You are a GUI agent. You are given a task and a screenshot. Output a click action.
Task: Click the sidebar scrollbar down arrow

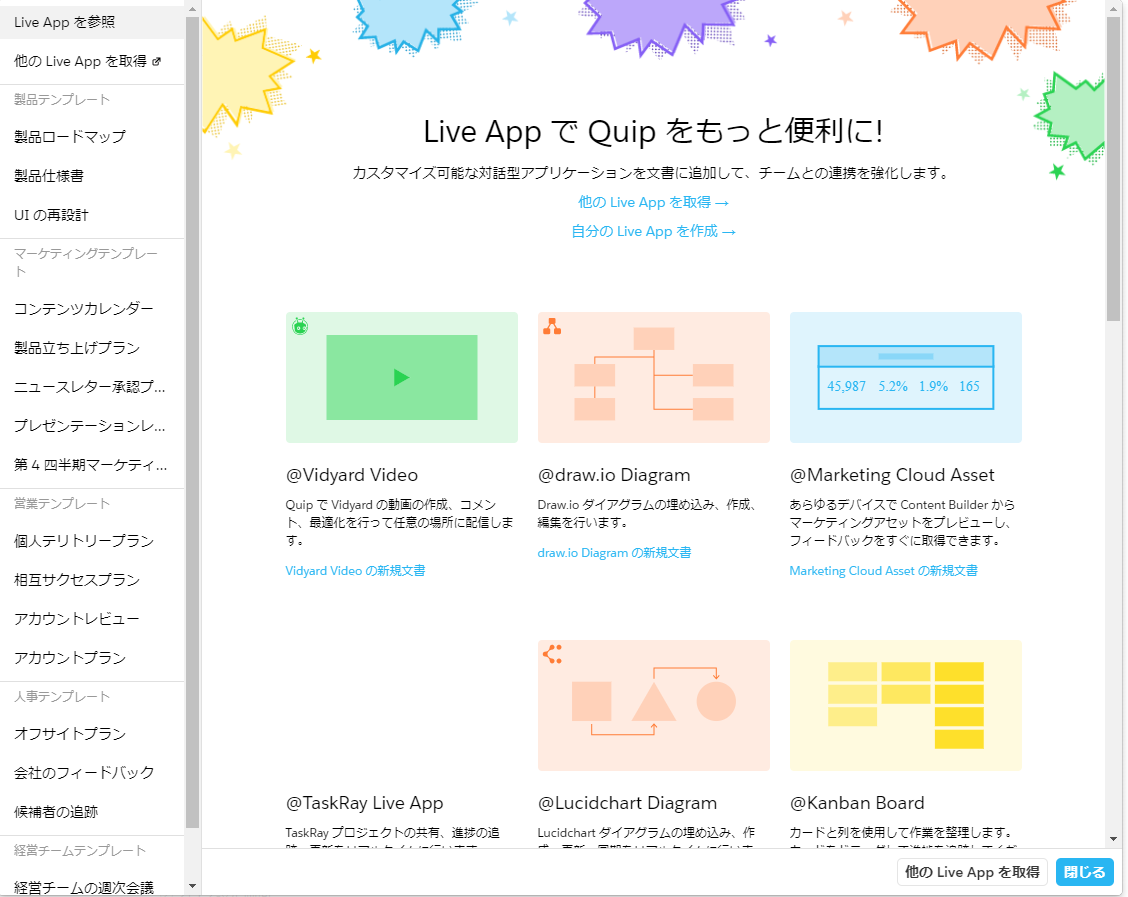pos(193,887)
